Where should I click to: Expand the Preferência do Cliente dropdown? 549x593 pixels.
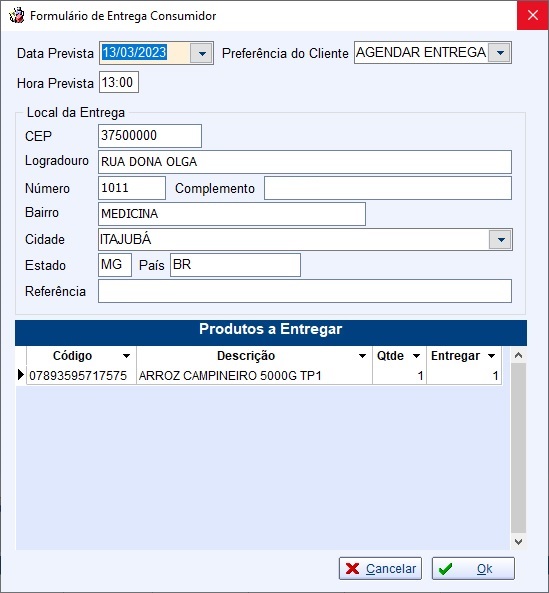coord(500,53)
